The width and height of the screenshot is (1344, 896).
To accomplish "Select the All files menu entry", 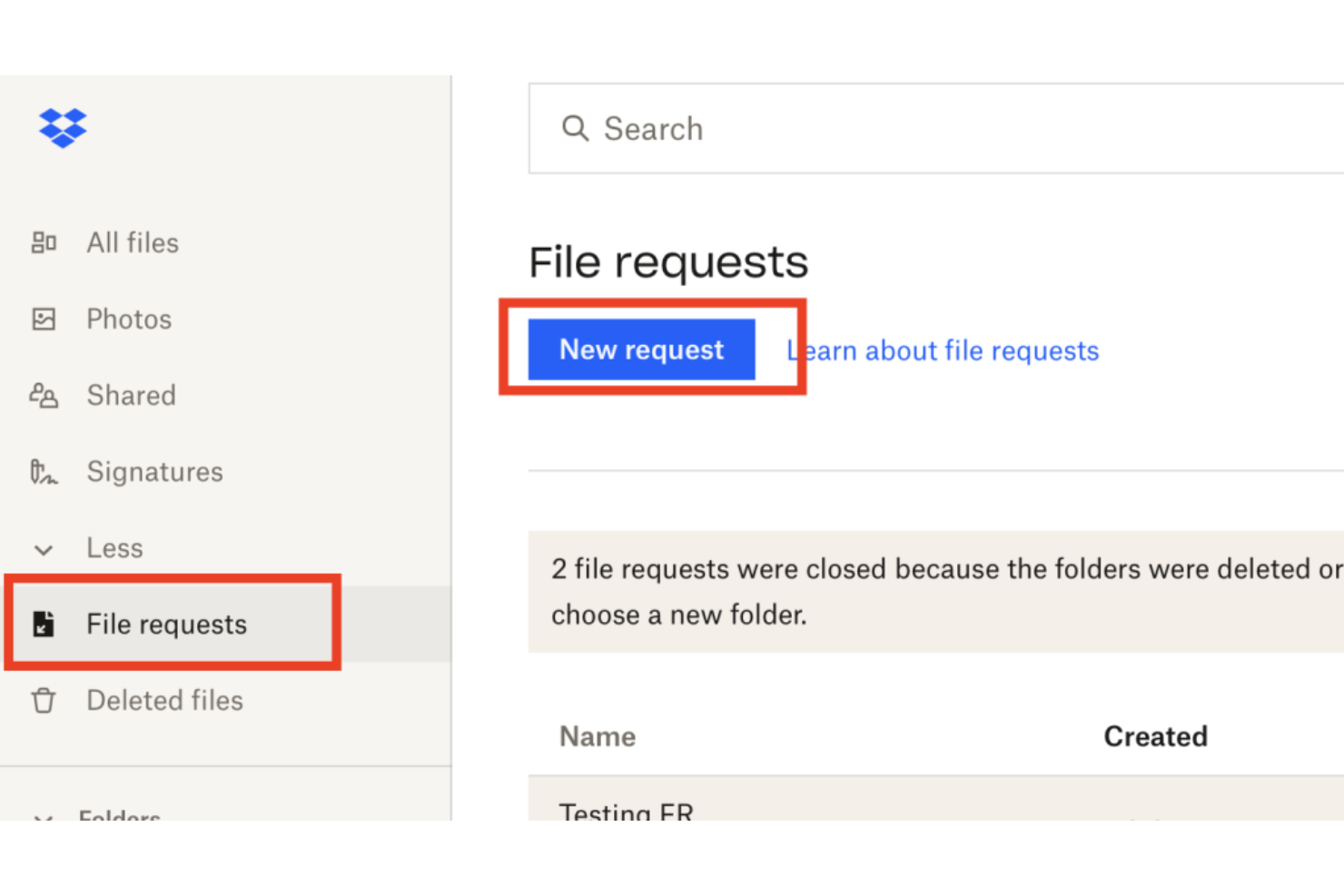I will click(132, 241).
